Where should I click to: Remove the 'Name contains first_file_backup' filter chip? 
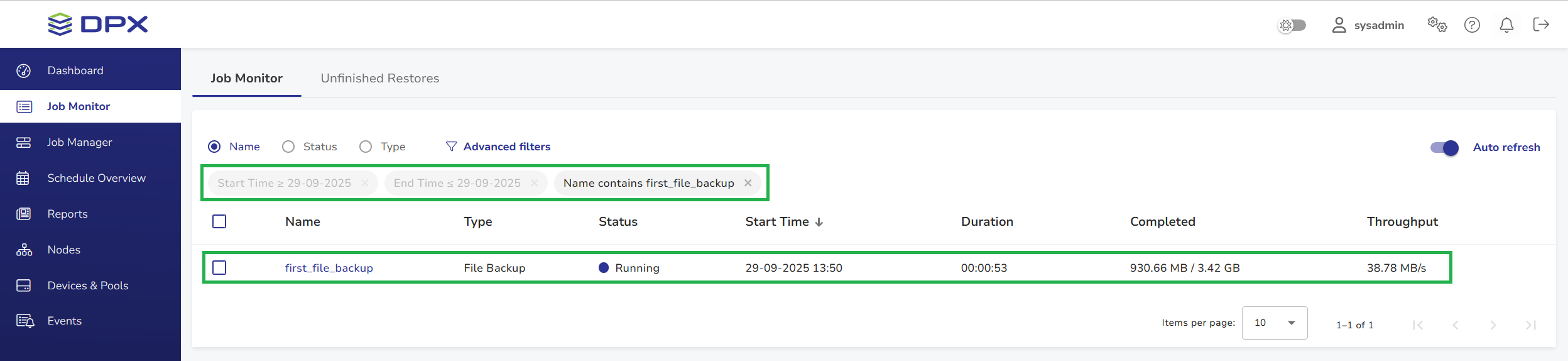click(x=748, y=183)
